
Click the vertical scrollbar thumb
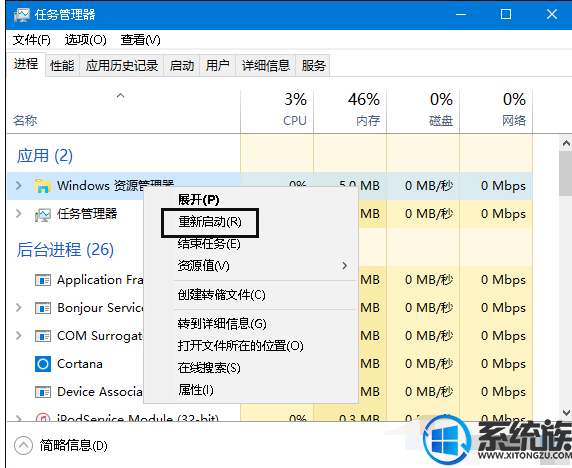click(x=566, y=173)
